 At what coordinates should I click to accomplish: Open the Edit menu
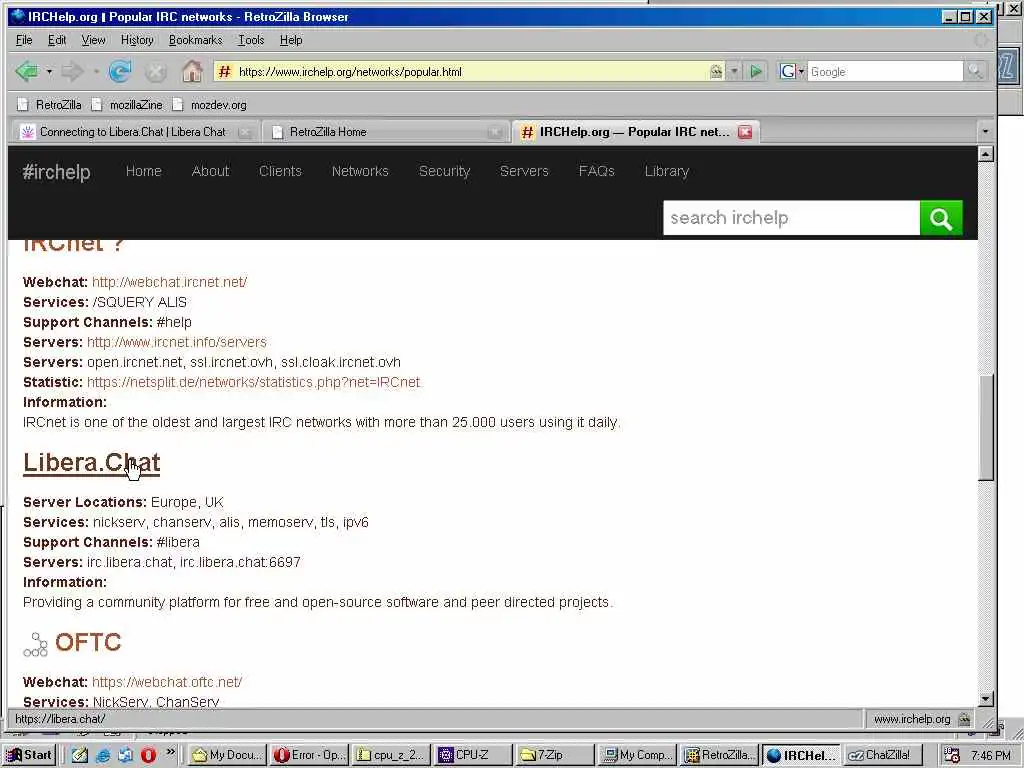pos(57,40)
